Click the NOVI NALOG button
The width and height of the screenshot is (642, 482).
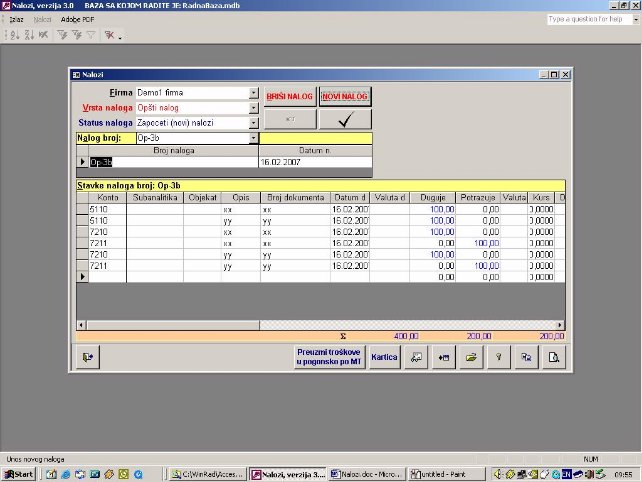pyautogui.click(x=345, y=96)
